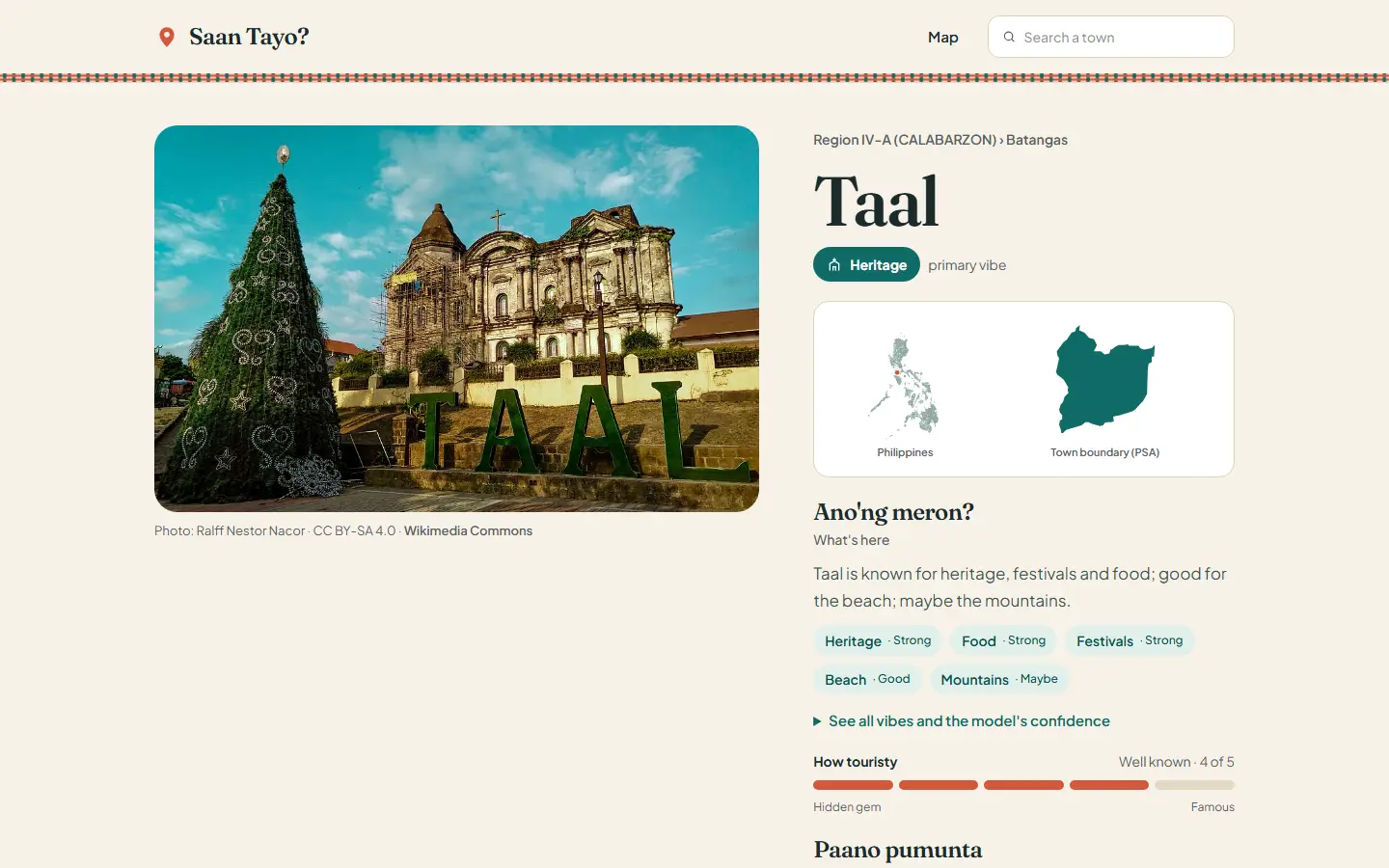Click the Ano'ng meron? heading
This screenshot has width=1389, height=868.
pos(893,511)
